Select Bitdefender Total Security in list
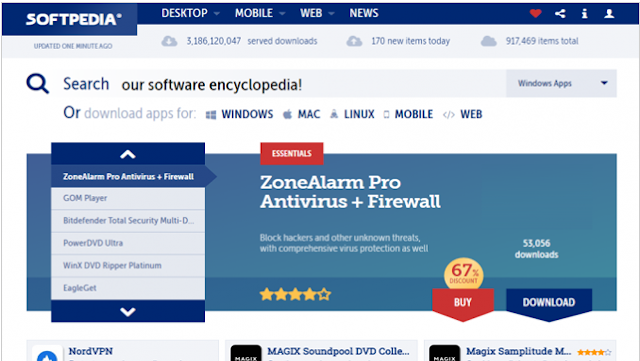640x361 pixels. pyautogui.click(x=128, y=221)
